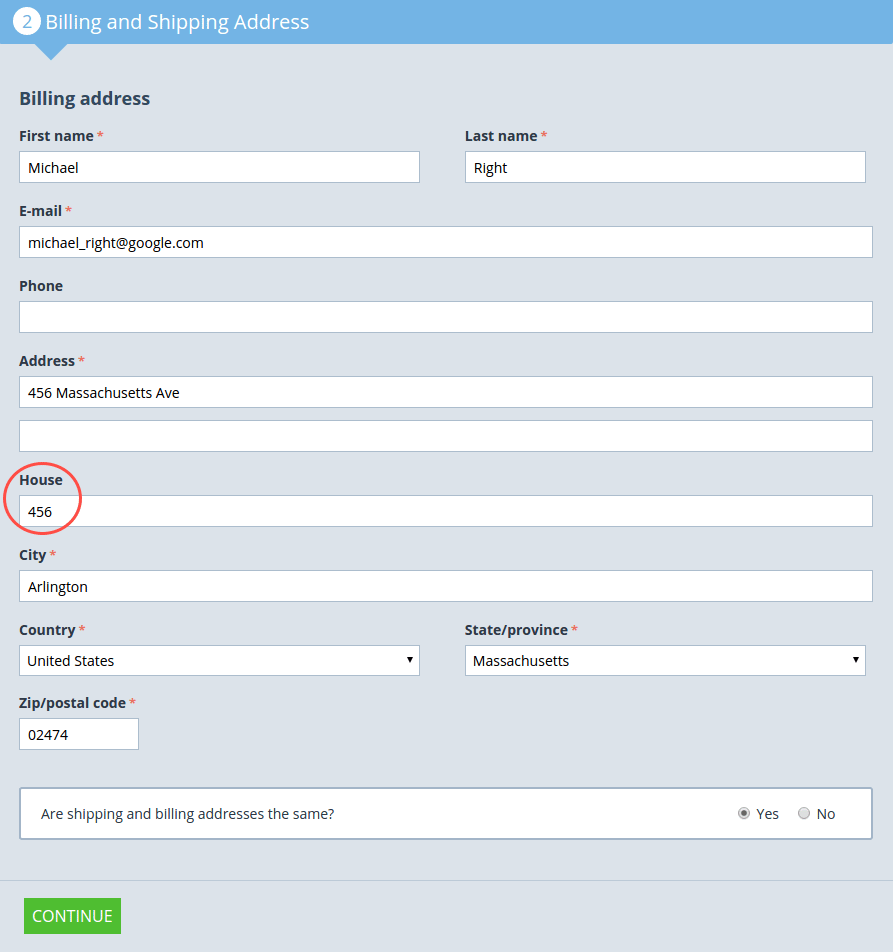
Task: Click the Billing address heading
Action: [x=85, y=99]
